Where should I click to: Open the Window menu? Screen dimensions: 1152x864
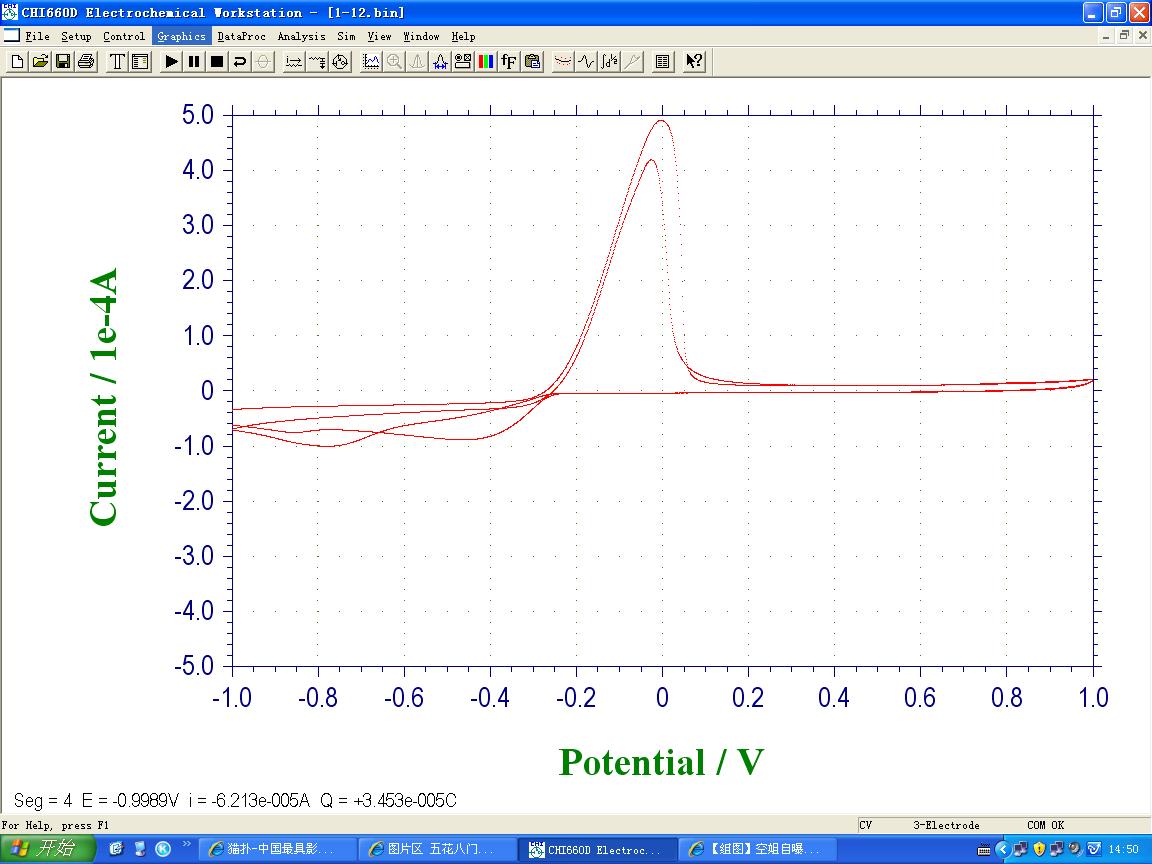click(421, 36)
